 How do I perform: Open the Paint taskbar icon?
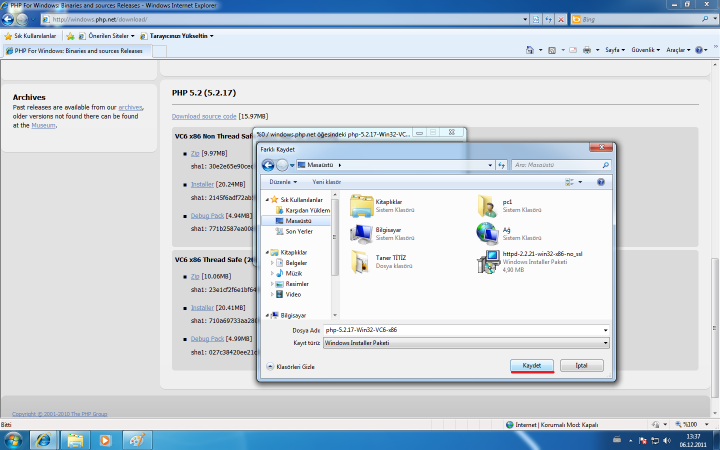coord(136,440)
